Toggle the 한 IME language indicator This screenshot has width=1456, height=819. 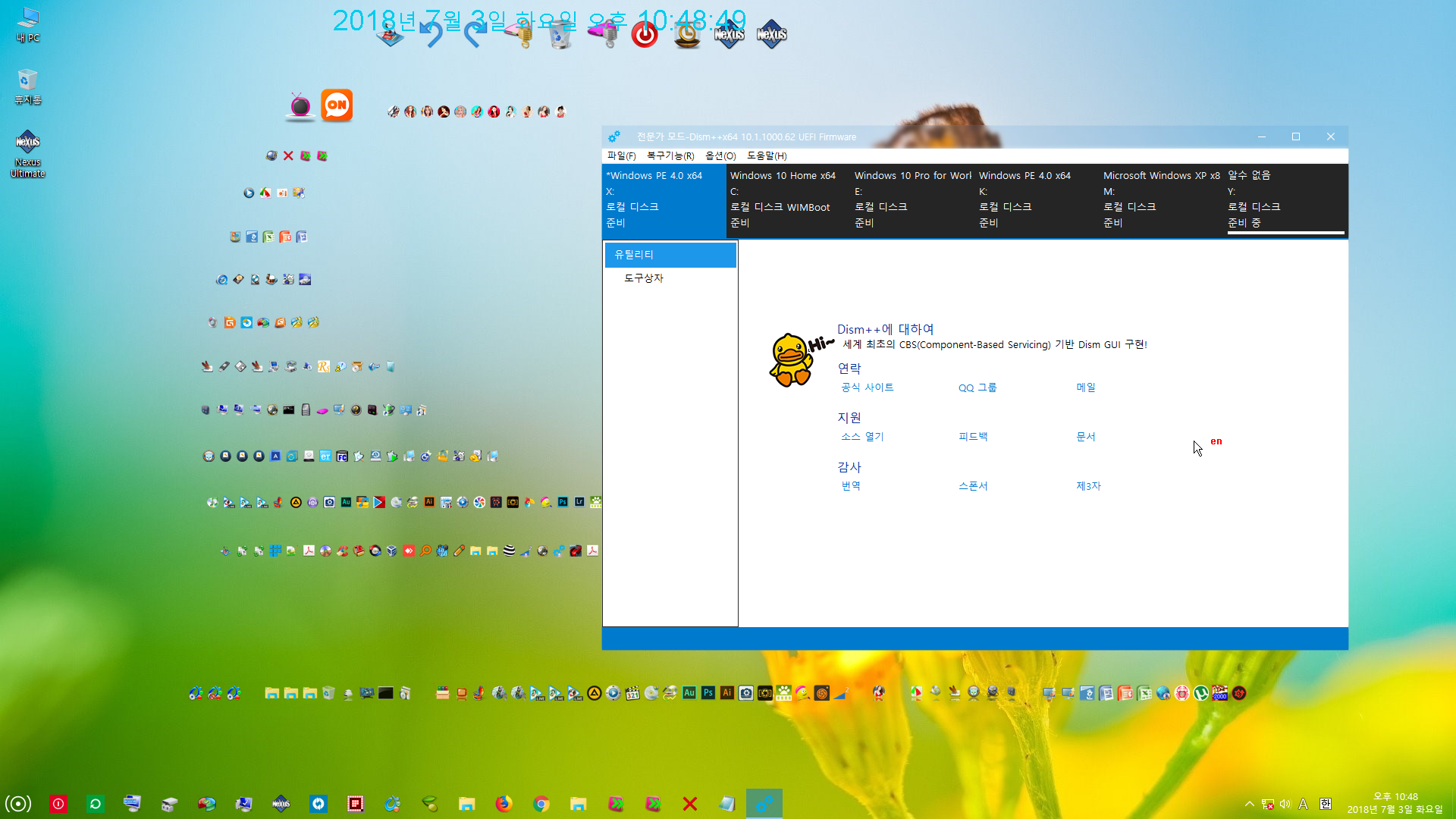pos(1325,804)
